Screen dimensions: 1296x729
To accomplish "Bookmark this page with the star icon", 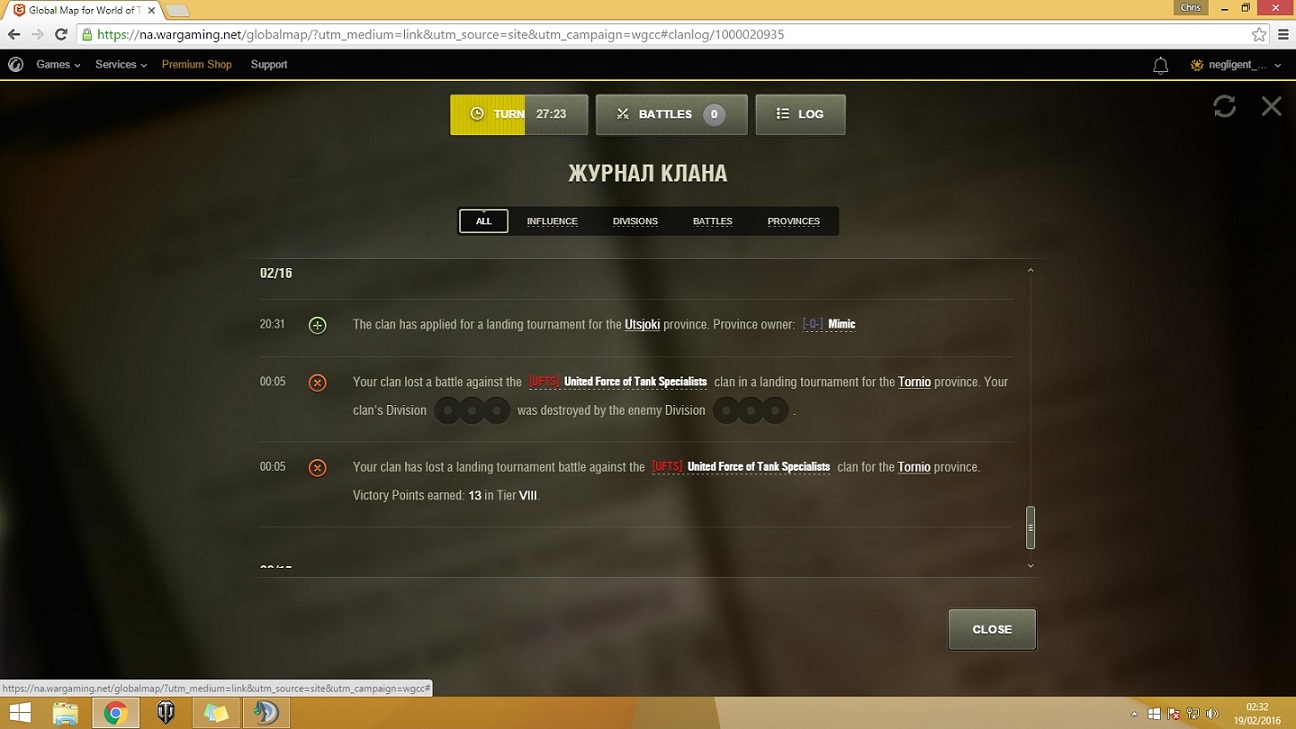I will coord(1258,34).
